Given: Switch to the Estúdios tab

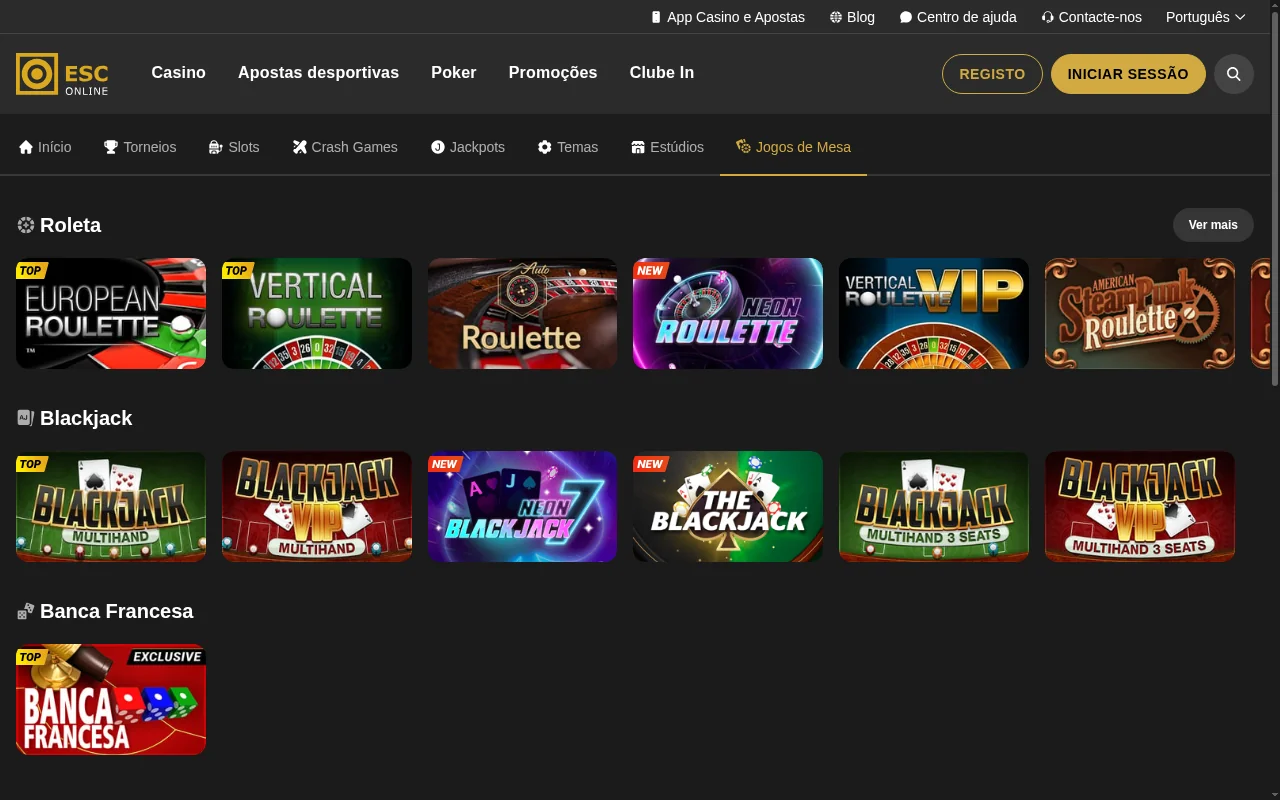Looking at the screenshot, I should (667, 147).
